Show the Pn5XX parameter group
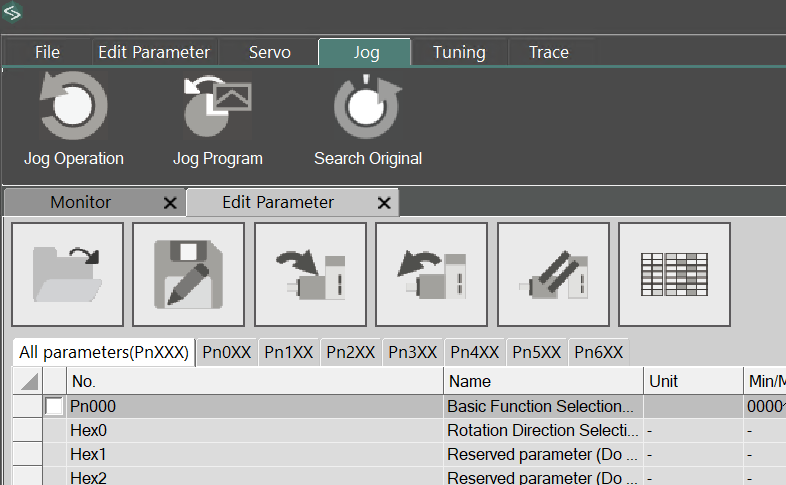Screen dimensions: 786x485 537,352
